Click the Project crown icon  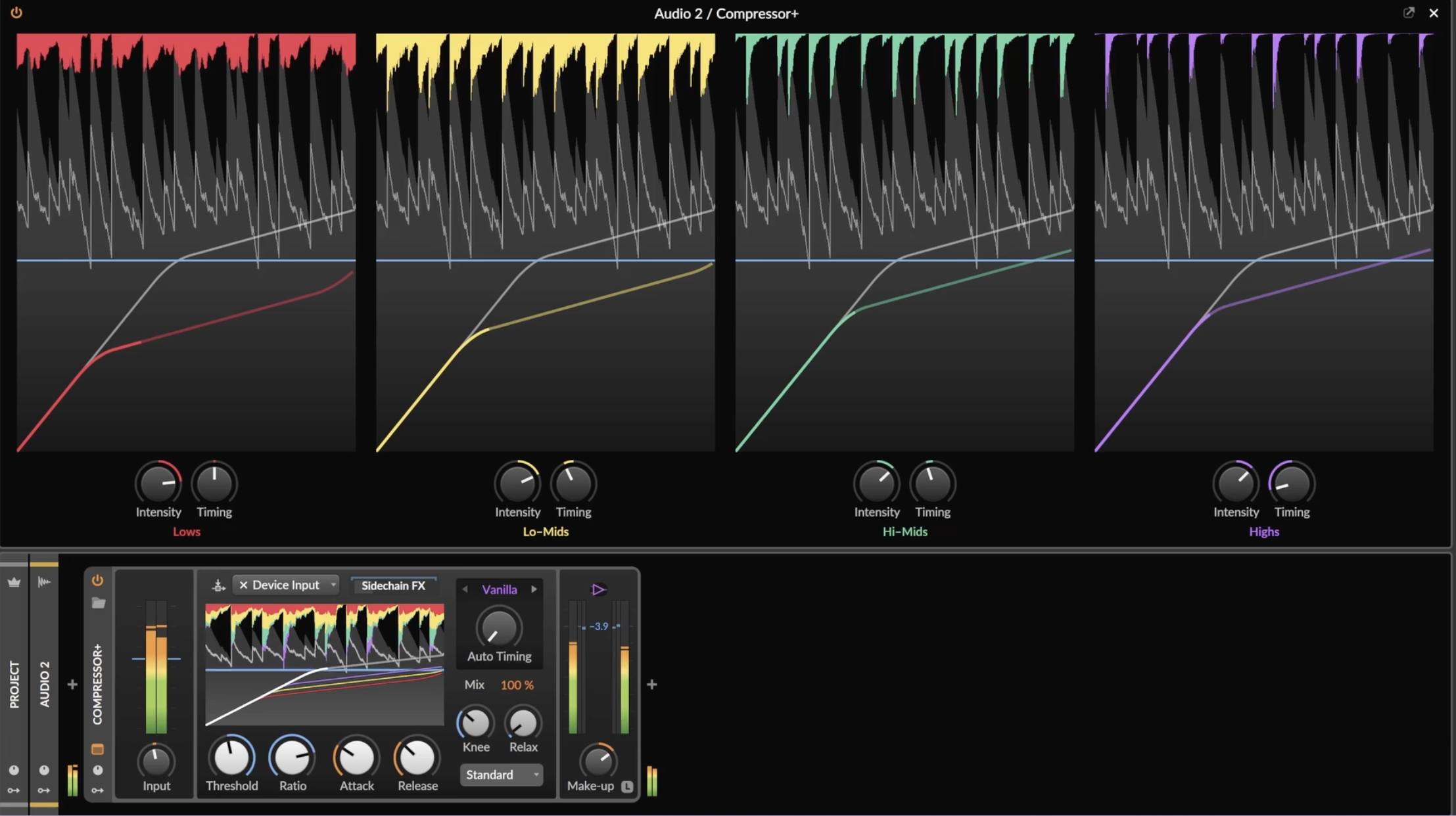click(14, 582)
